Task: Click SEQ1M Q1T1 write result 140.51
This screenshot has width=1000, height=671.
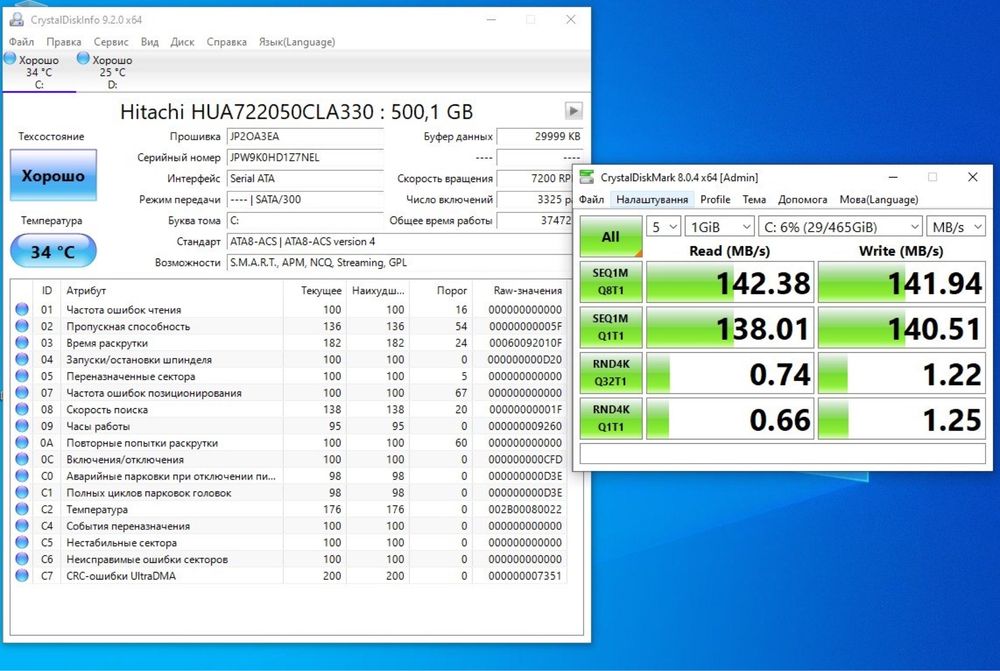Action: click(x=902, y=328)
